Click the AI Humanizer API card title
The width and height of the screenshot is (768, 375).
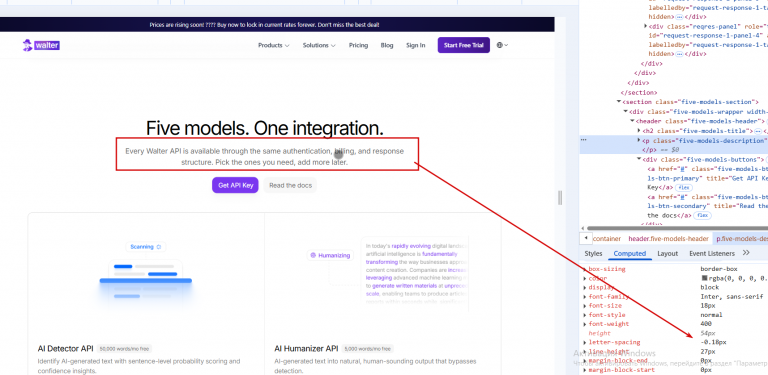307,349
